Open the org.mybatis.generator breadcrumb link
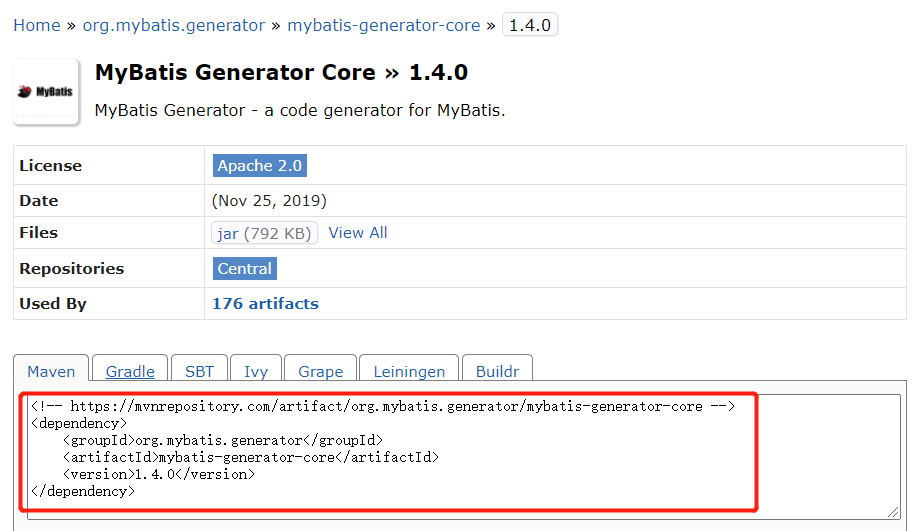Image resolution: width=915 pixels, height=531 pixels. coord(174,25)
